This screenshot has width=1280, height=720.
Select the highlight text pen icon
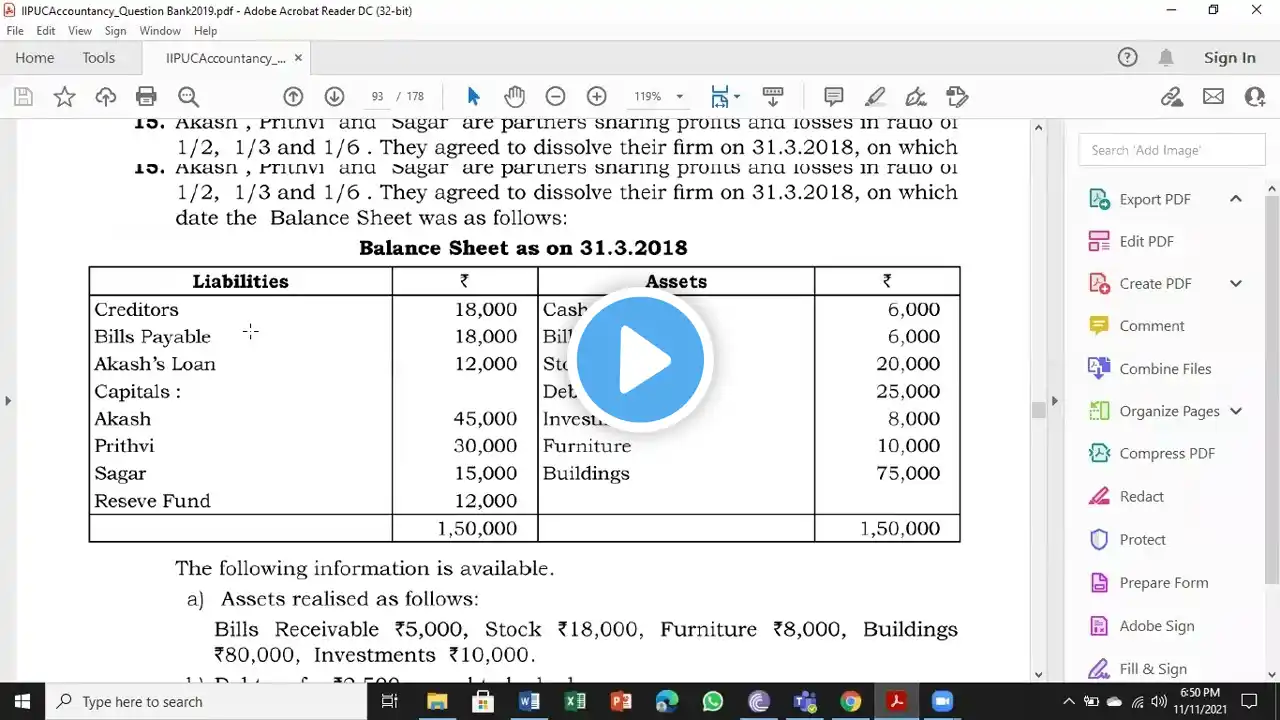tap(875, 97)
